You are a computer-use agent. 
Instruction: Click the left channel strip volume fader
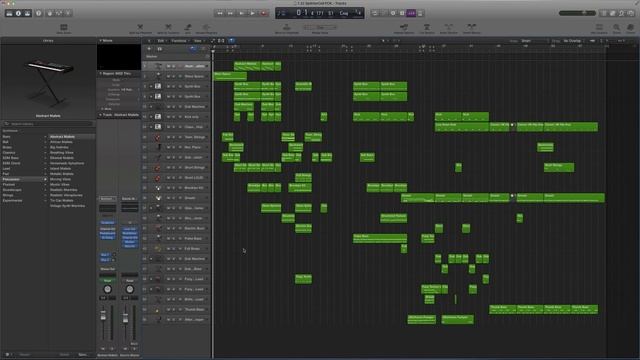103,317
